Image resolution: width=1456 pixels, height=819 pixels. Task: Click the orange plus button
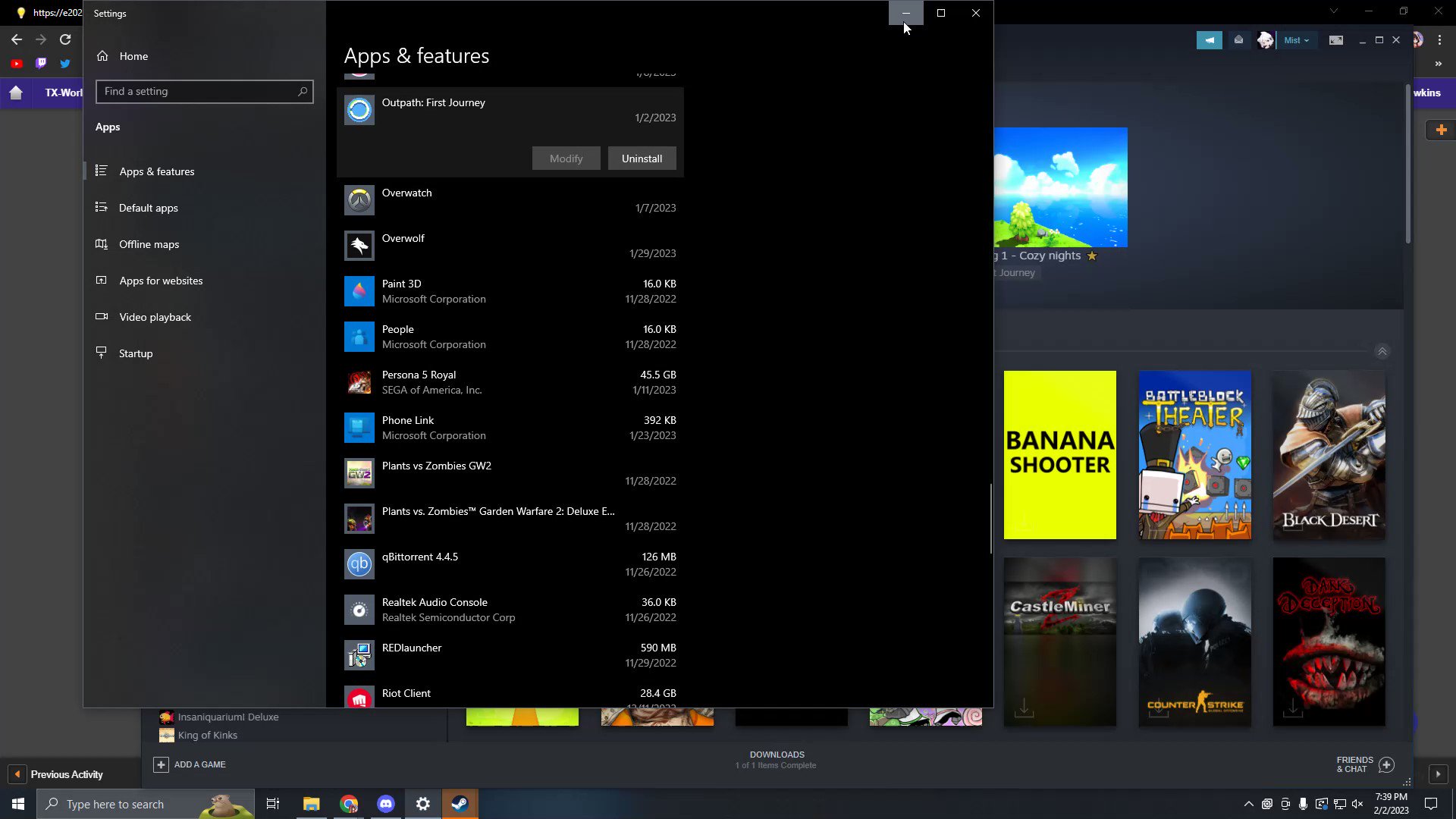click(x=1441, y=130)
